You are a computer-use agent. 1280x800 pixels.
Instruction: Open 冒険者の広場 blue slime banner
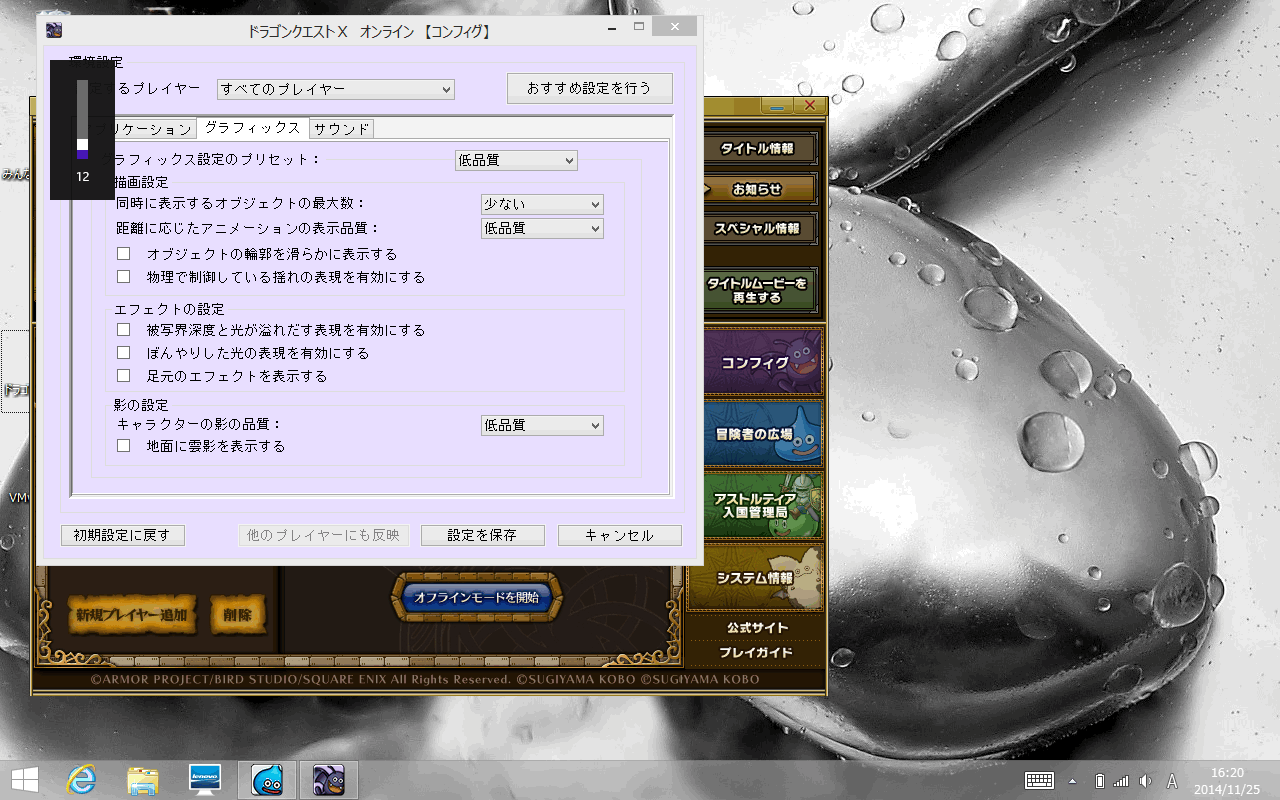756,433
